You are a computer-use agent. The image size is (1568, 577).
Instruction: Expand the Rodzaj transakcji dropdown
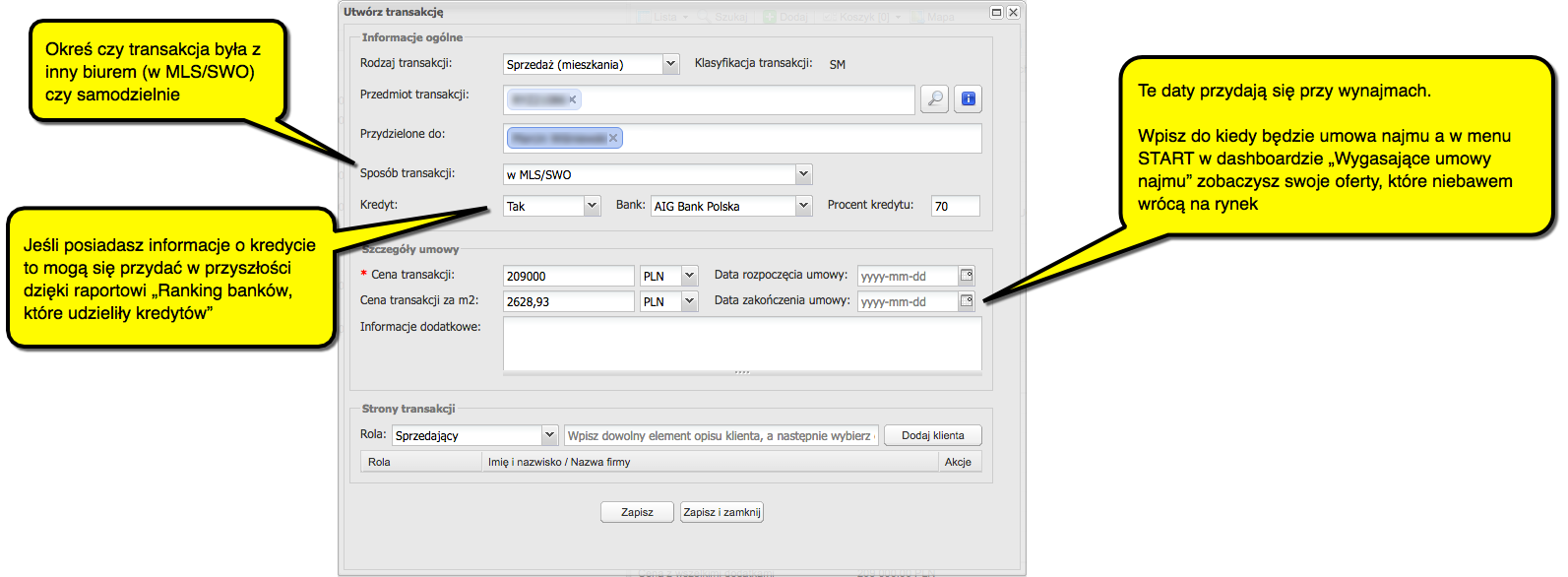point(670,64)
